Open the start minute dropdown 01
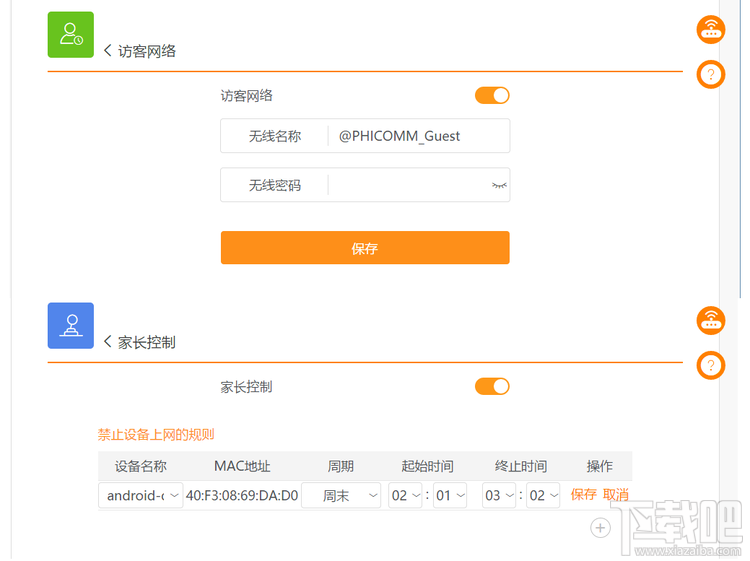 450,495
